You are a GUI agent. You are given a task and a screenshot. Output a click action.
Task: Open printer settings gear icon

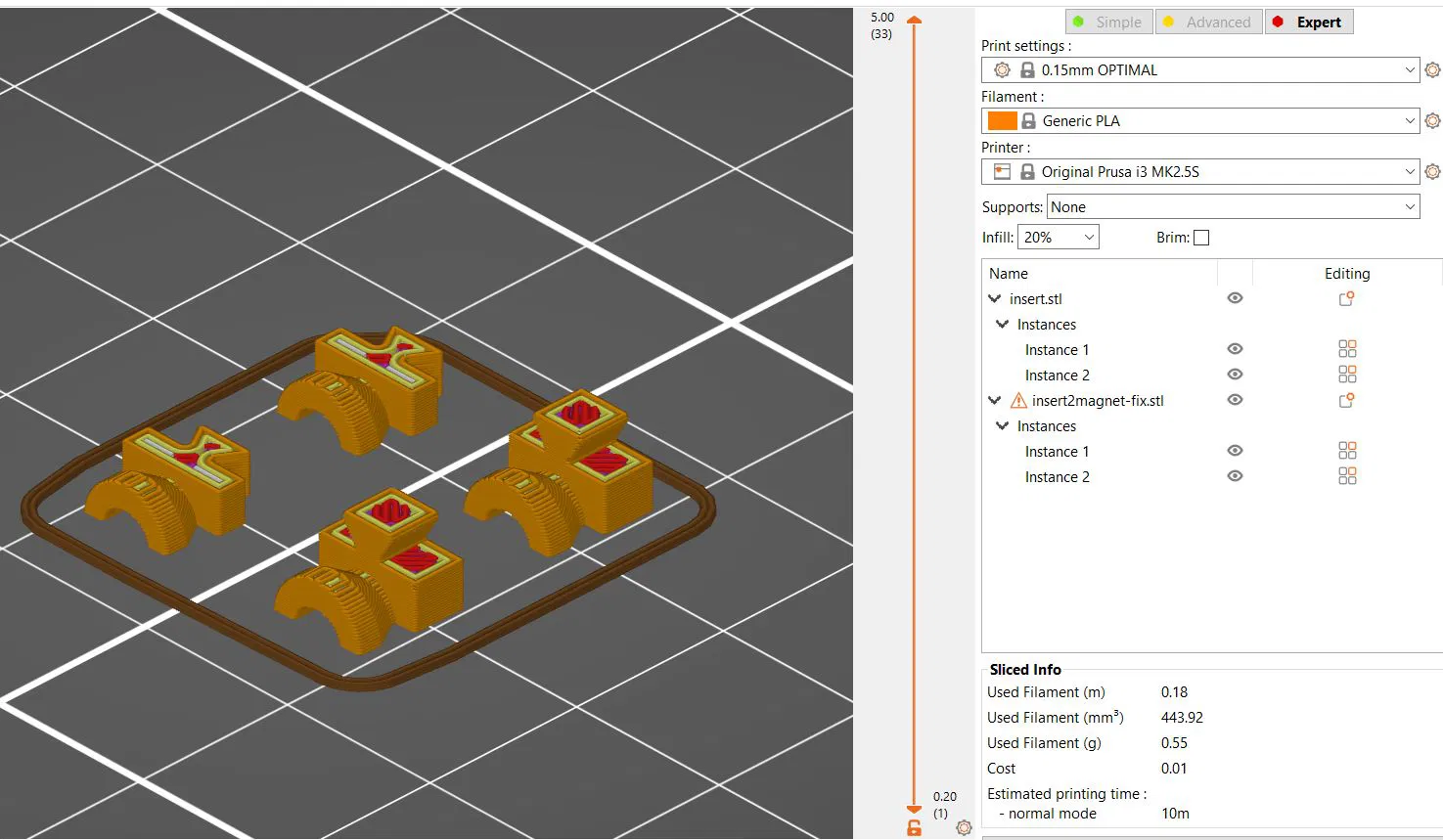[x=1432, y=171]
